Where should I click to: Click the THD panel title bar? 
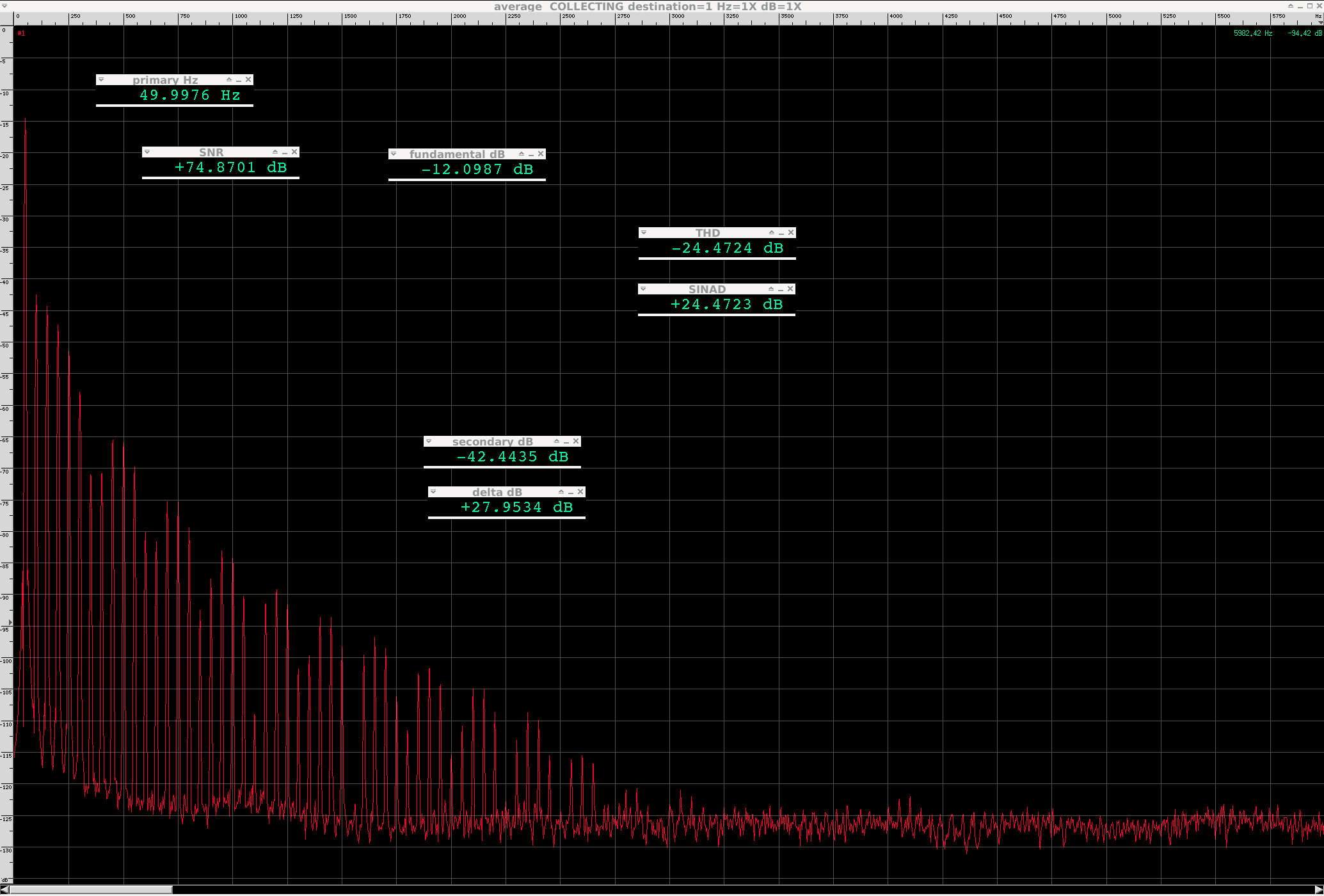click(x=707, y=233)
